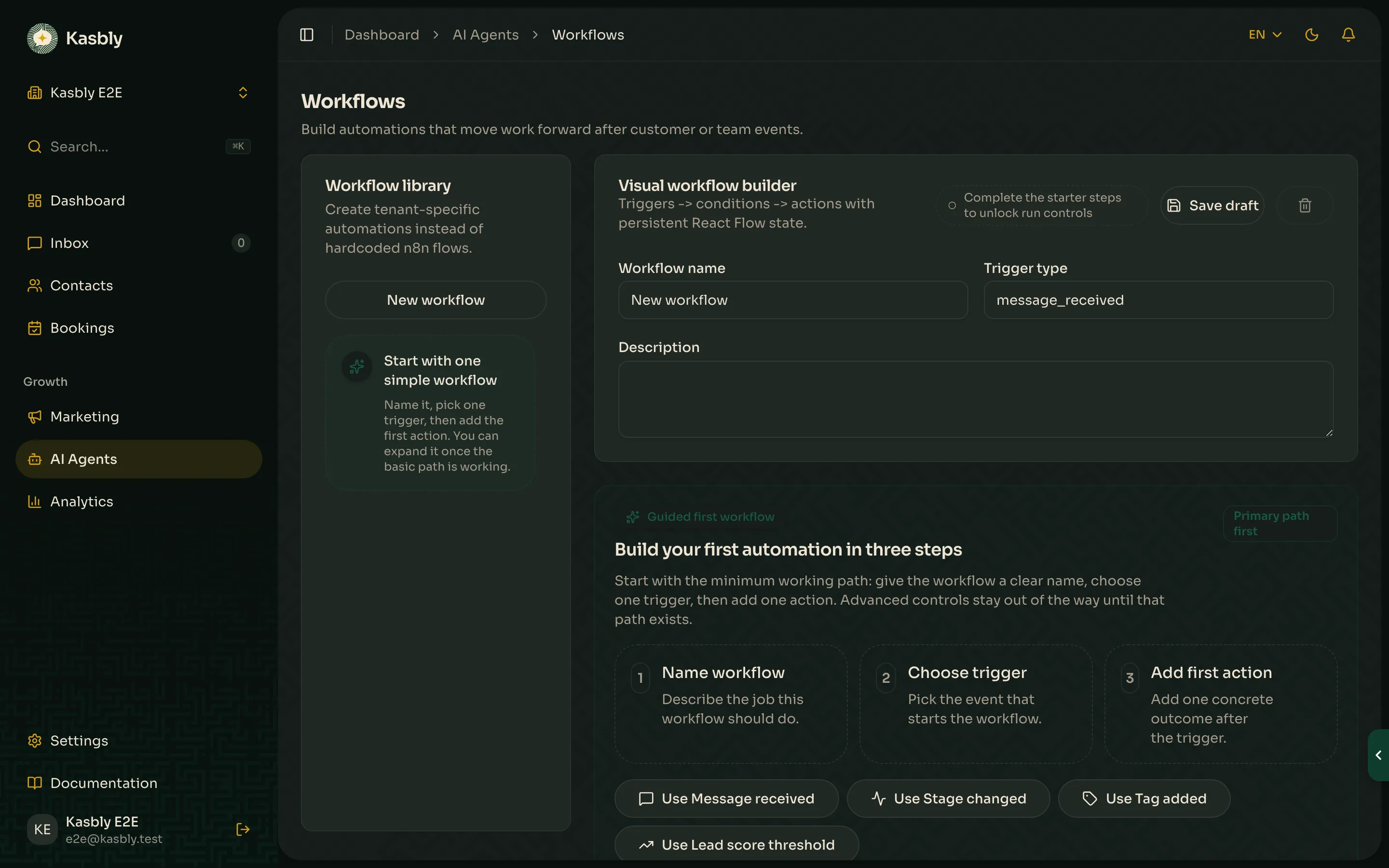The image size is (1389, 868).
Task: Focus the Workflow name field
Action: (x=793, y=299)
